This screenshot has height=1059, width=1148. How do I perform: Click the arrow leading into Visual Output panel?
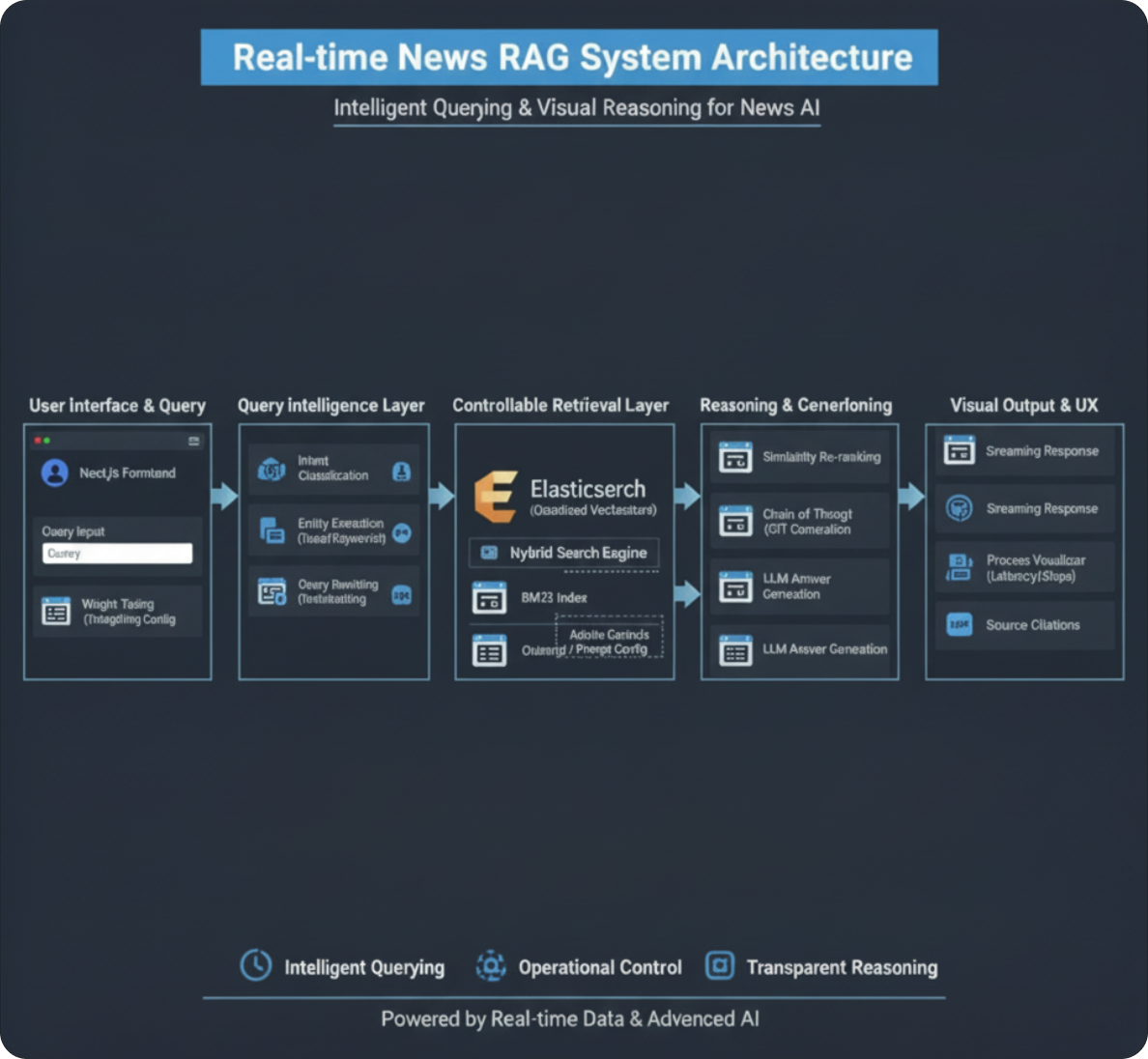[910, 497]
